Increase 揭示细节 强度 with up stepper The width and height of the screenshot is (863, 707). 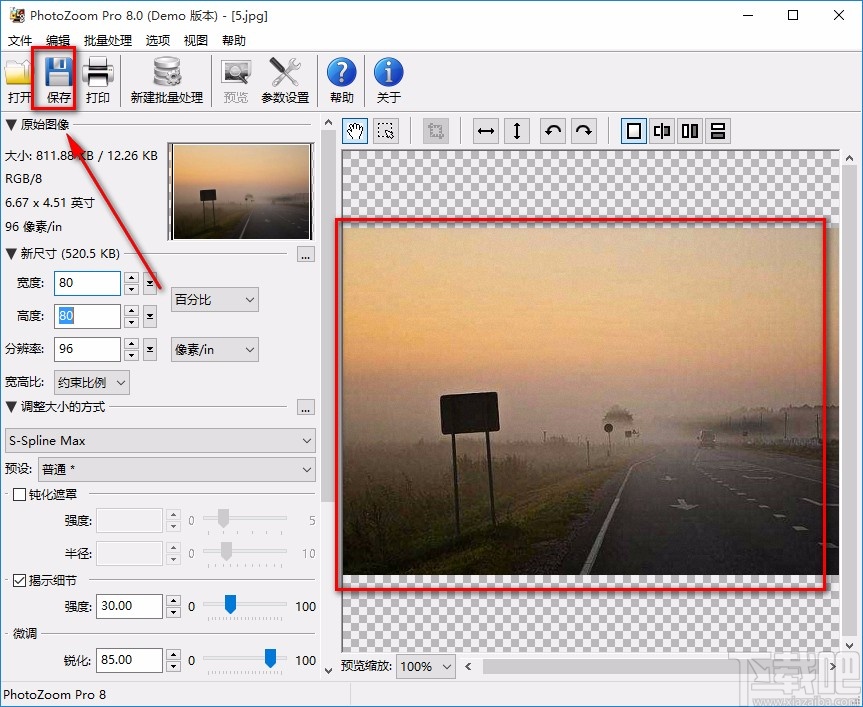(173, 601)
